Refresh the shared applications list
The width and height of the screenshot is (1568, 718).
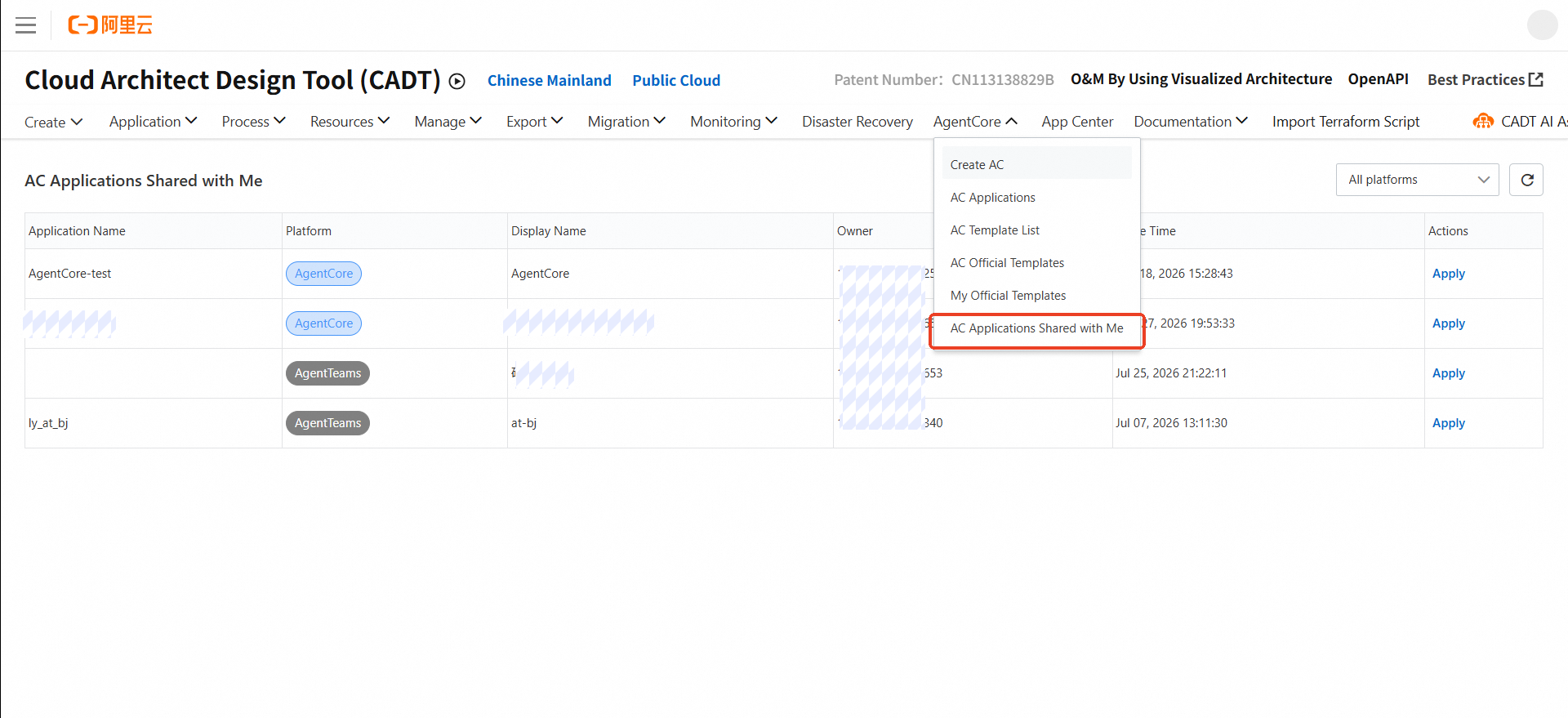1526,180
